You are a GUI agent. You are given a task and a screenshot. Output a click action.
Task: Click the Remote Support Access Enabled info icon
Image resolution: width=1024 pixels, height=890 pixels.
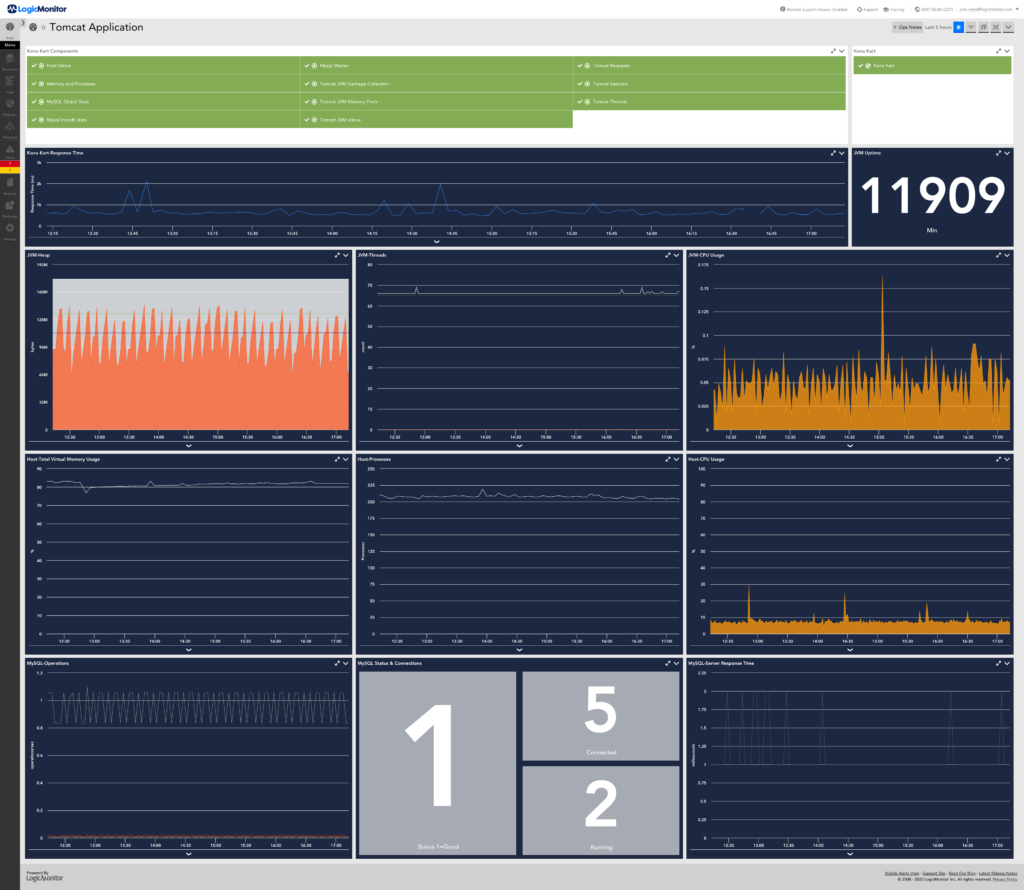[x=782, y=9]
